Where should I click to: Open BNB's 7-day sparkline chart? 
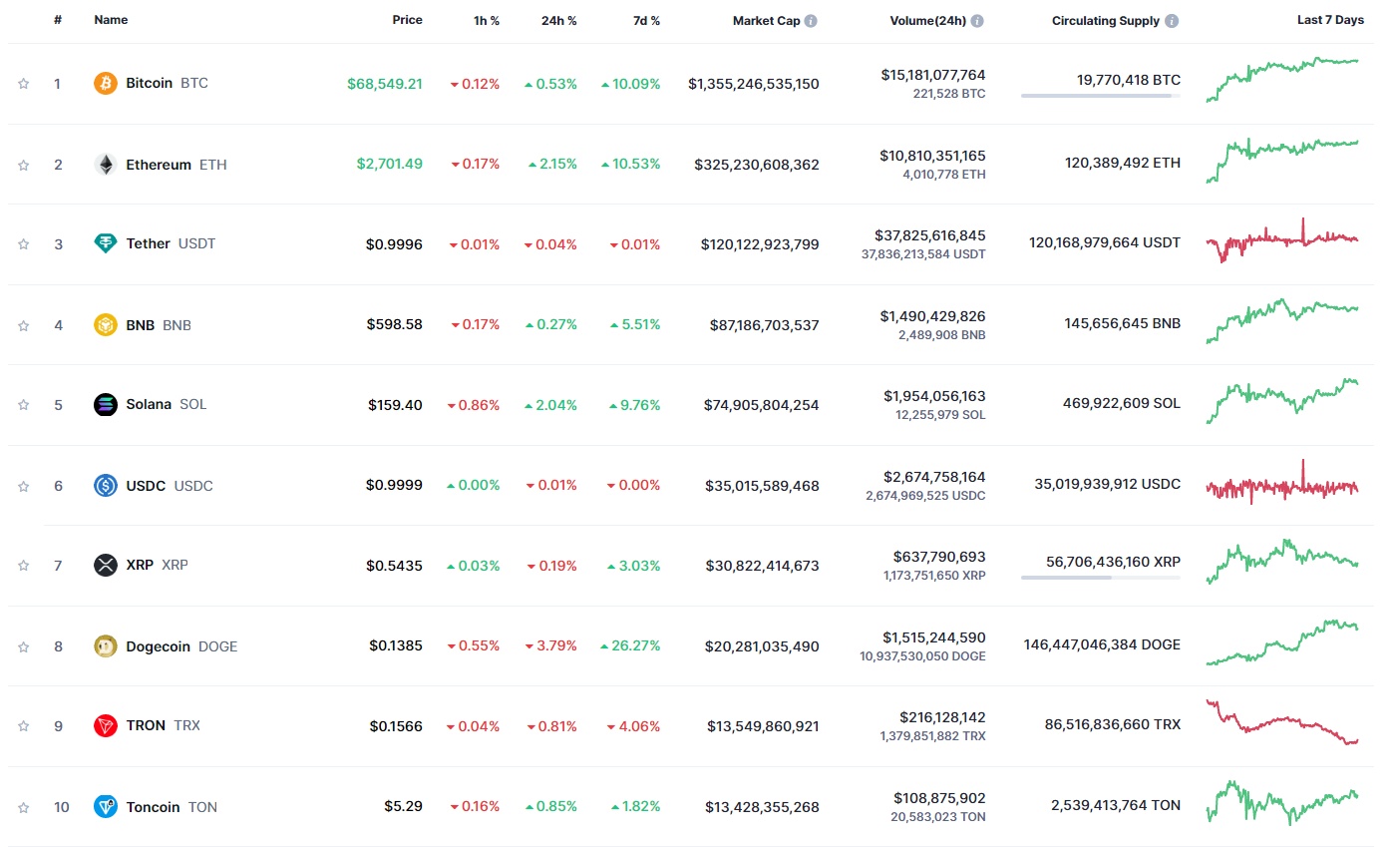click(1282, 321)
